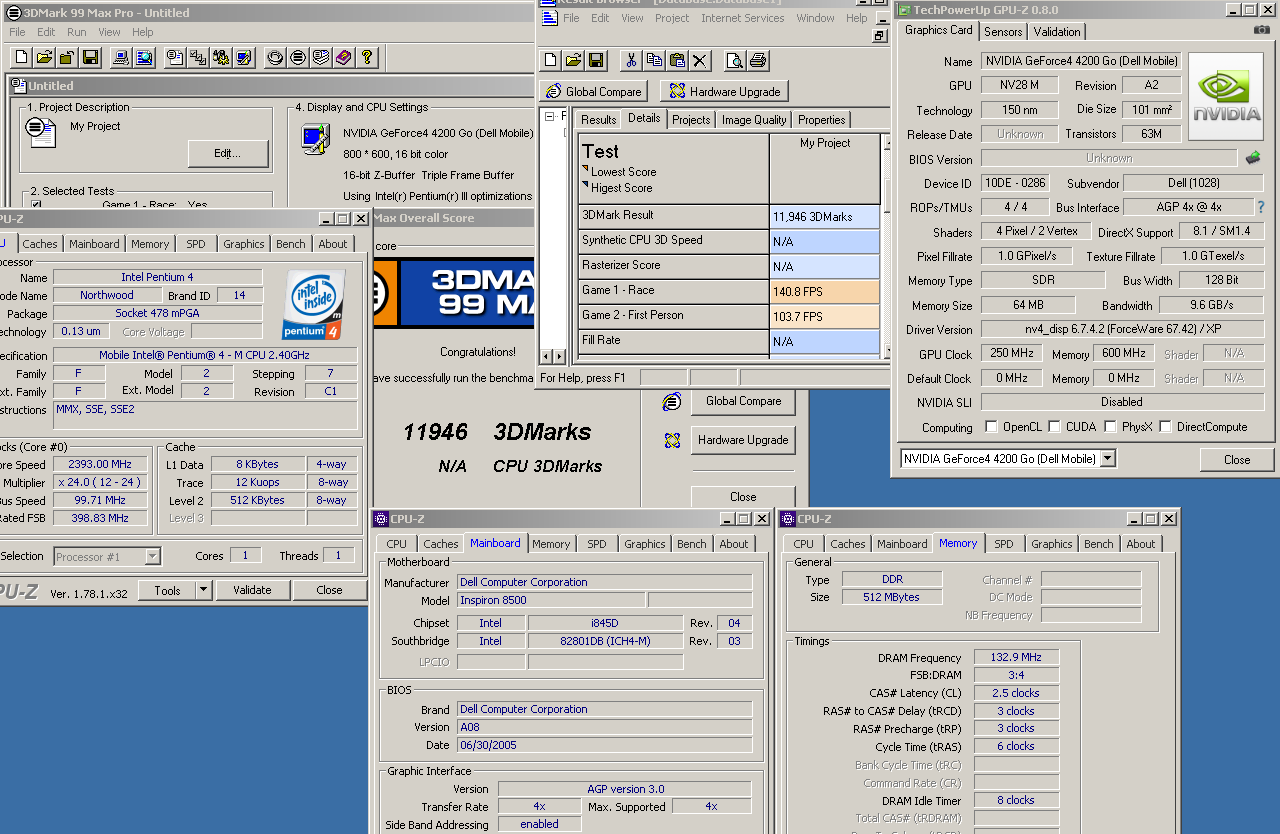Click Global Compare button in Result Browser toolbar
Screen dimensions: 1280x834
[x=593, y=91]
